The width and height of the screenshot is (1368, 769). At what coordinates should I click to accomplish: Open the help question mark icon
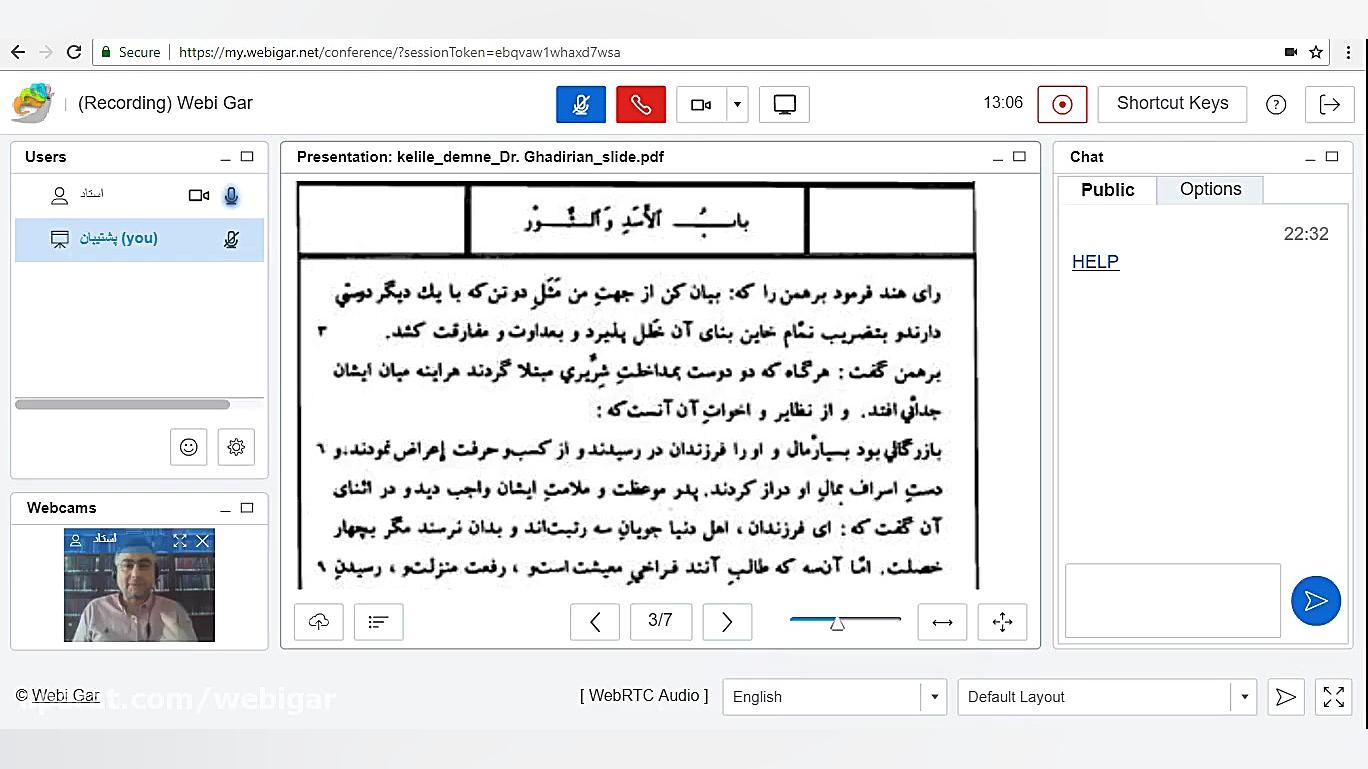[x=1276, y=104]
